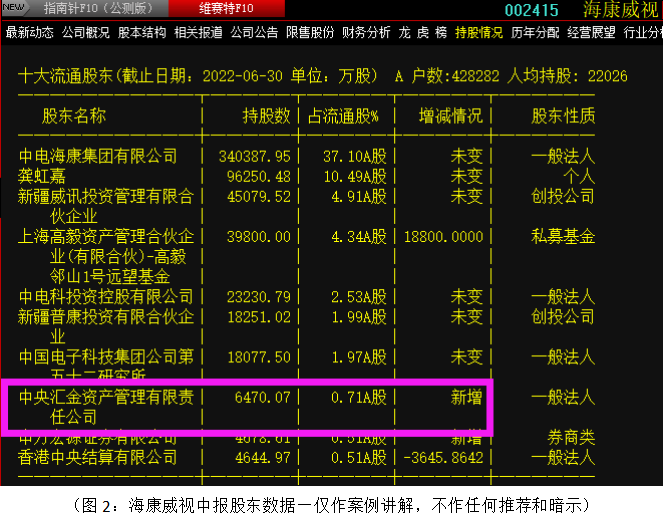The height and width of the screenshot is (520, 663).
Task: Click percentage 4.91A股
Action: [359, 197]
